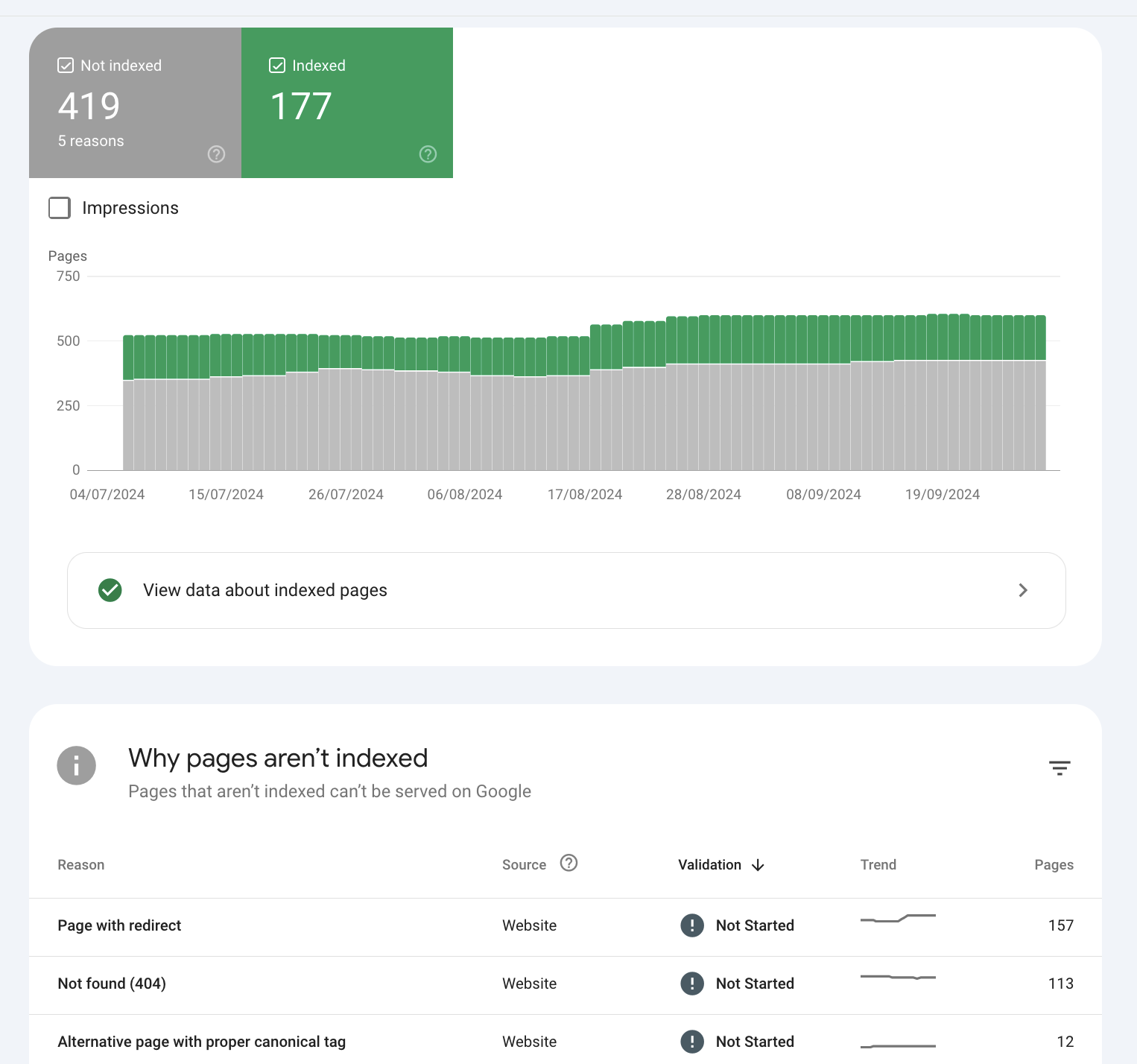Open the table filter icon
Screen dimensions: 1137x1064
point(1060,768)
